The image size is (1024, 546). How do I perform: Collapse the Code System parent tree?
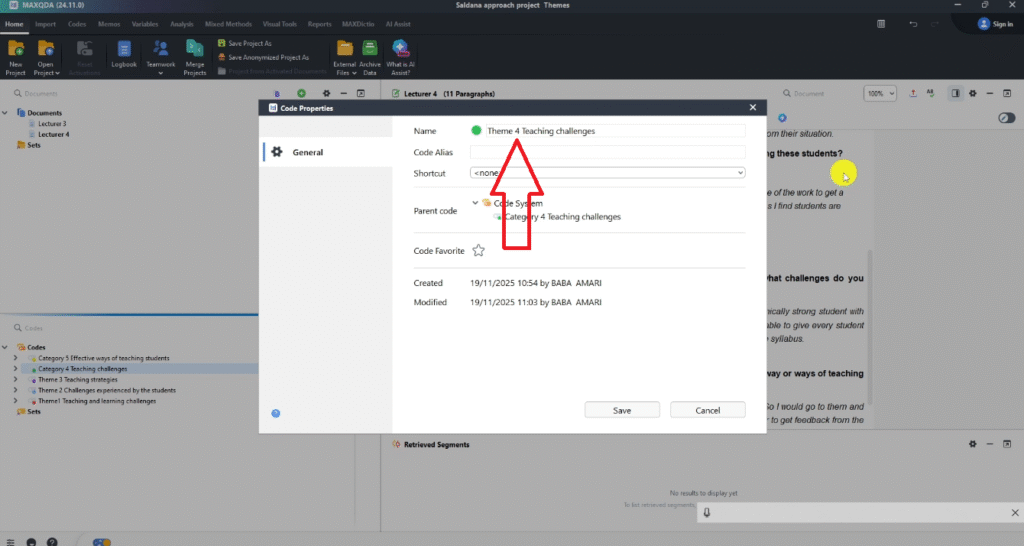(x=474, y=203)
